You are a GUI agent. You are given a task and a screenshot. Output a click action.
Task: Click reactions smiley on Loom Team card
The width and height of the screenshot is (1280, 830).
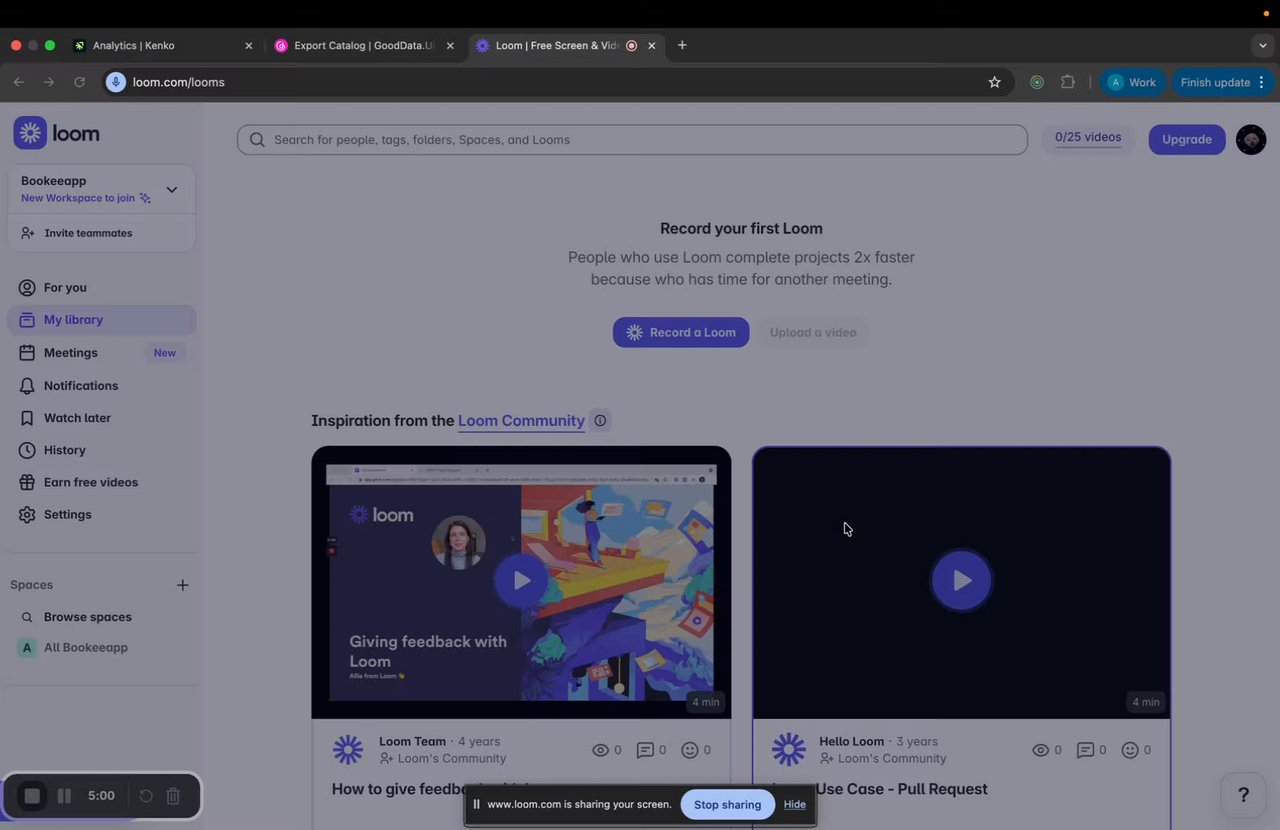pyautogui.click(x=689, y=750)
